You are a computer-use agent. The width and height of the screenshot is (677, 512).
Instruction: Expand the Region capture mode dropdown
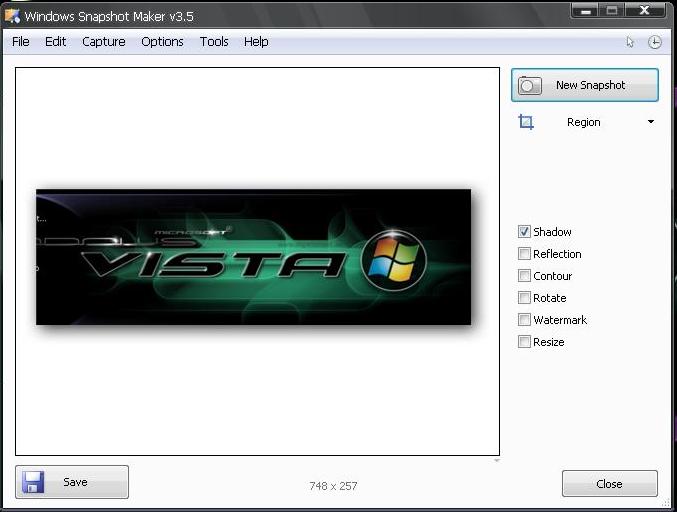(x=651, y=122)
